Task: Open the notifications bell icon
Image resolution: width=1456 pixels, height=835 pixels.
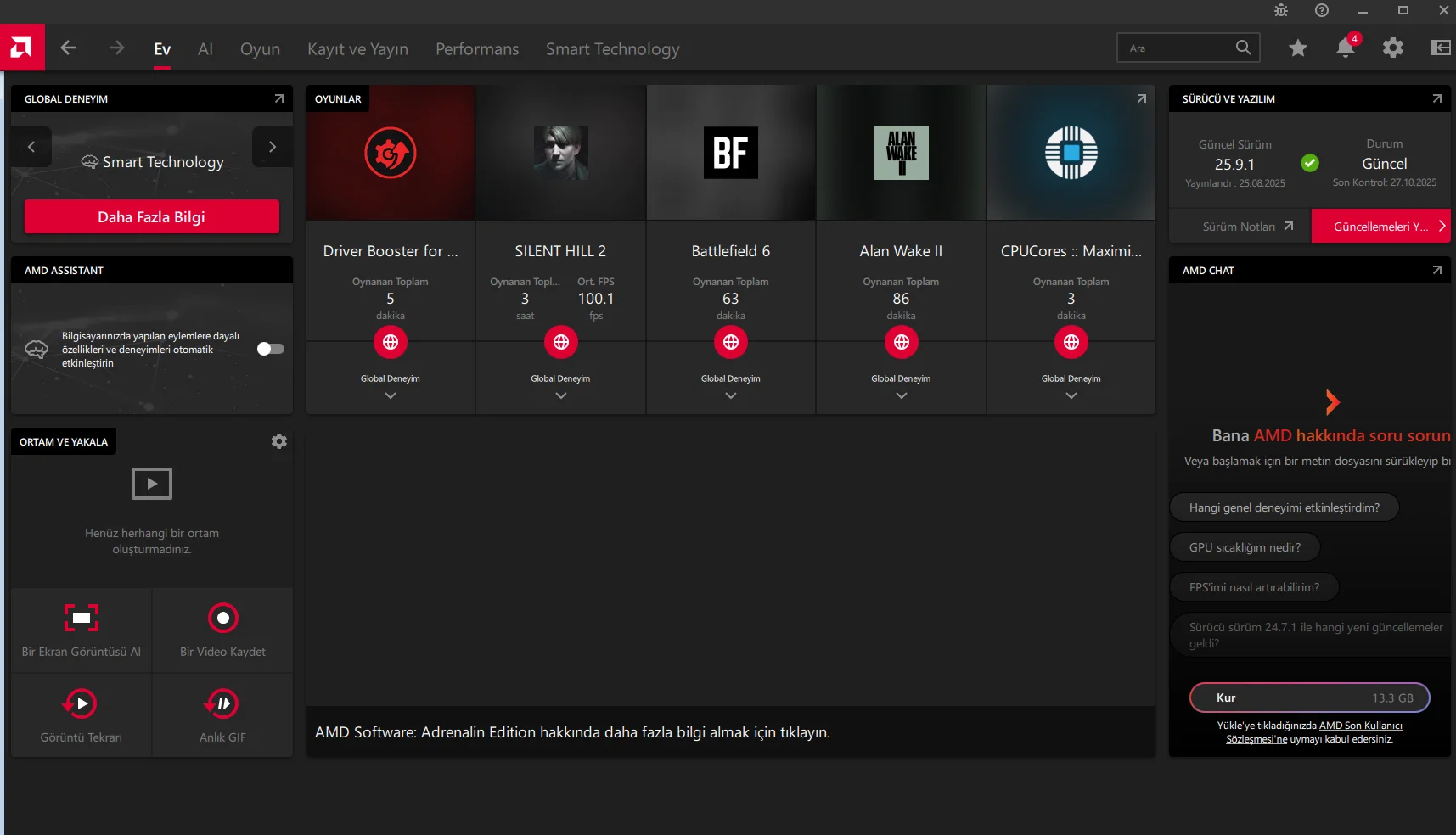Action: tap(1346, 48)
